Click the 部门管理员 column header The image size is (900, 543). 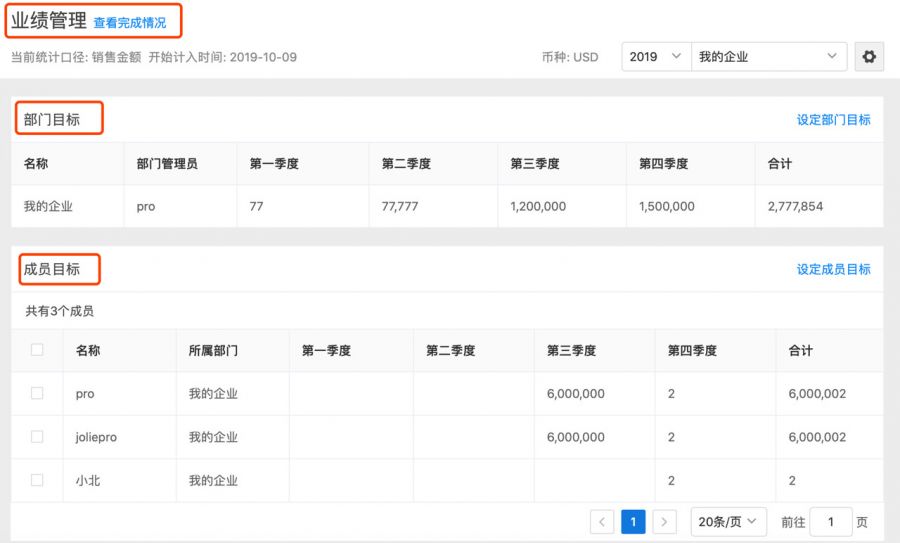point(167,164)
